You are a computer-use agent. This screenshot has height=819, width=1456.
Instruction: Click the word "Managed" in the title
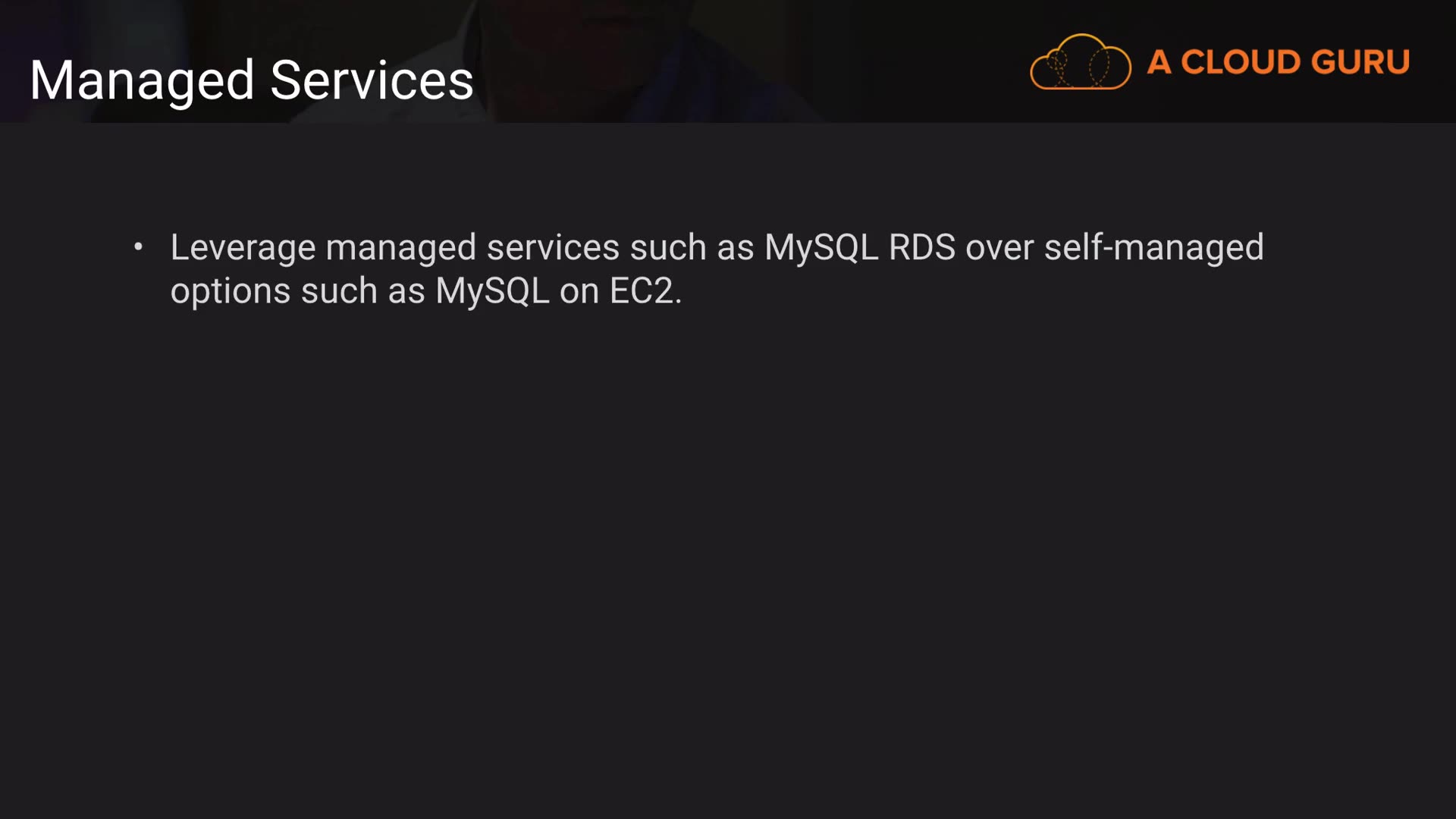[x=142, y=80]
